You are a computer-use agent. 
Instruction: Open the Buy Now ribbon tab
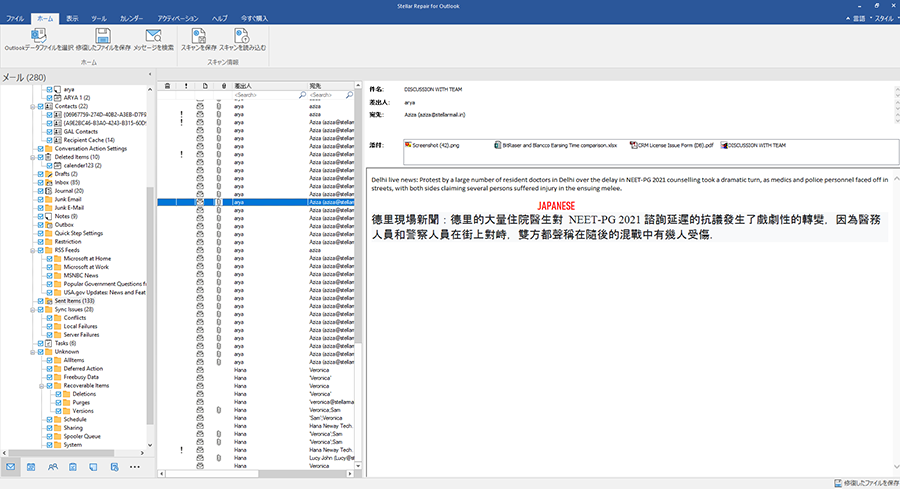pos(254,18)
